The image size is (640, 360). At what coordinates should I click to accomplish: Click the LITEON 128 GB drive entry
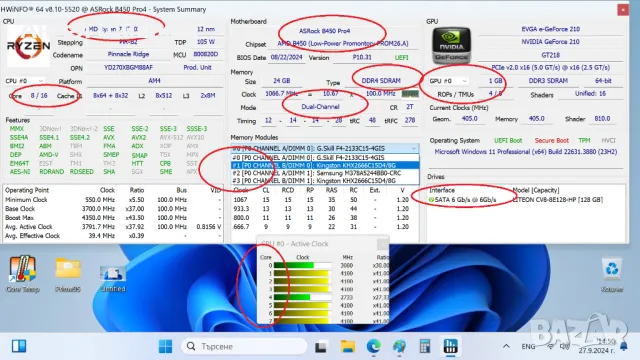pos(557,200)
